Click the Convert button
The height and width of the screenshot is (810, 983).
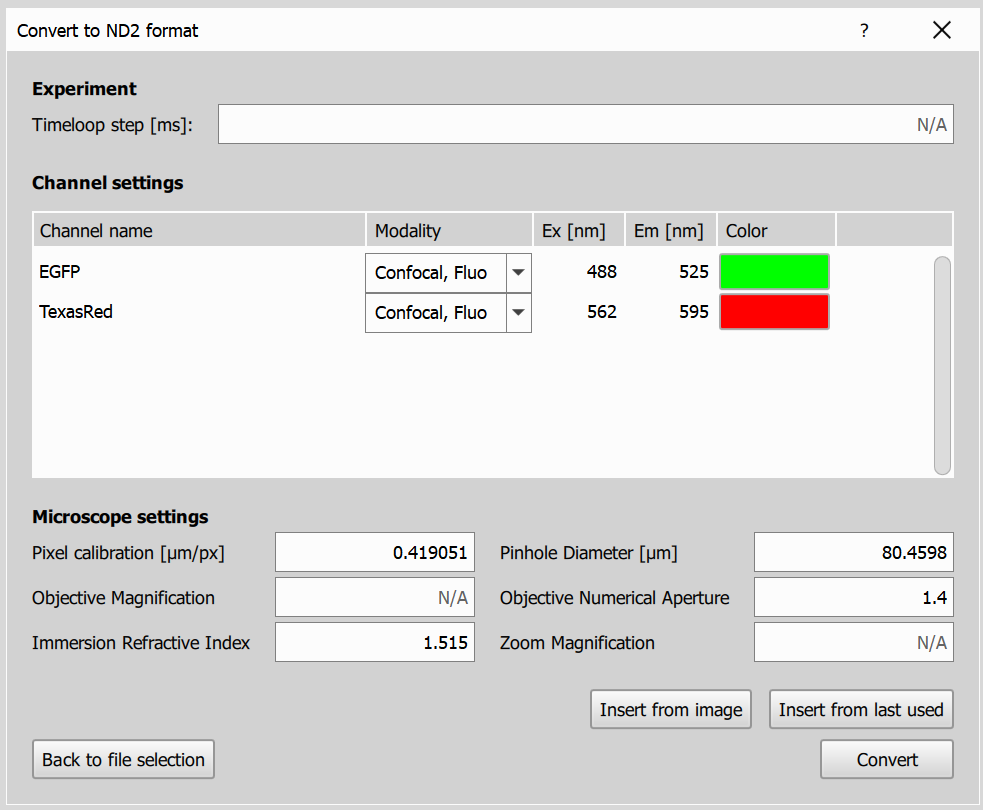pos(886,759)
